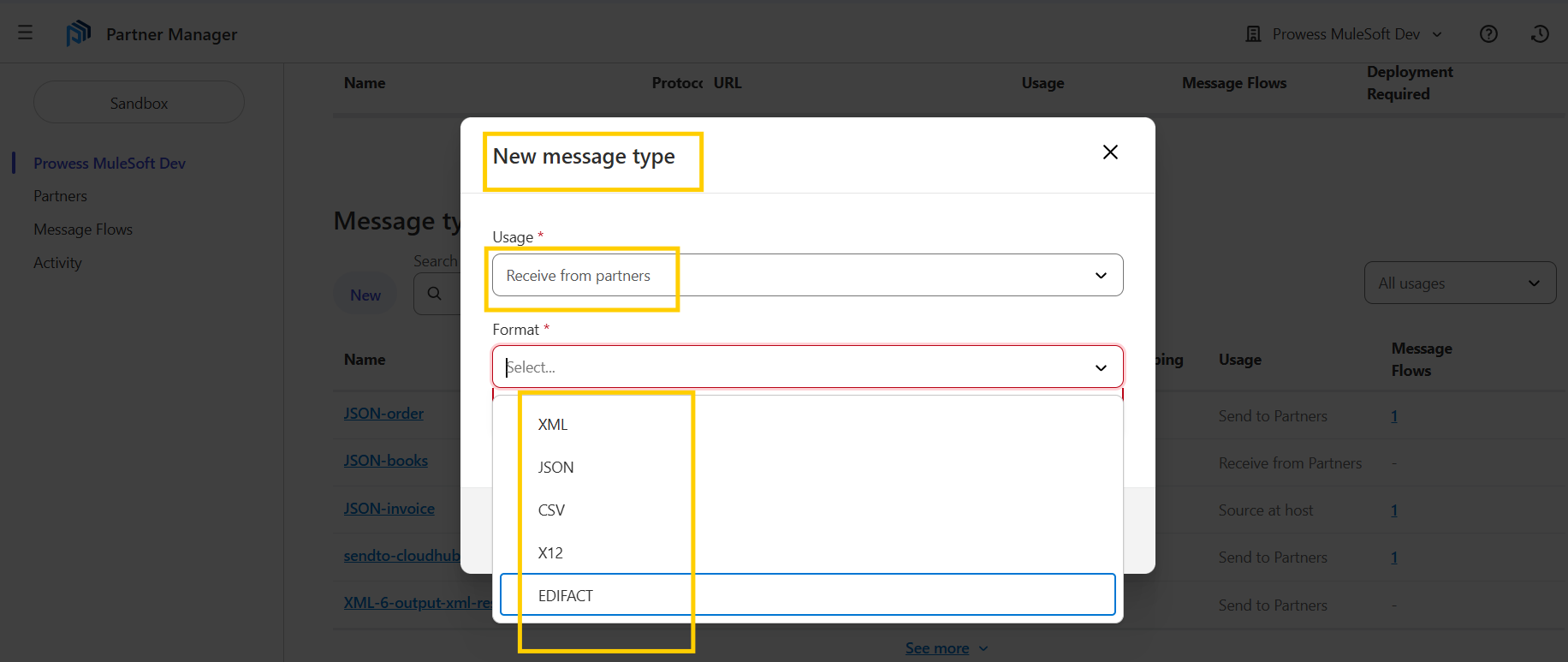Open the hamburger navigation menu

(x=25, y=33)
